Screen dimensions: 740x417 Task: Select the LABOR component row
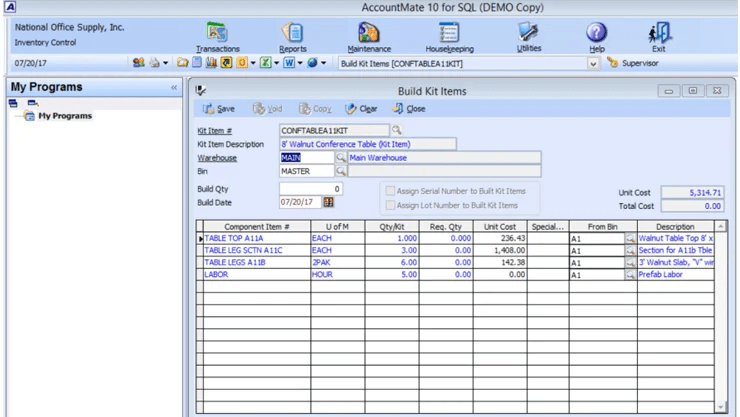point(455,274)
